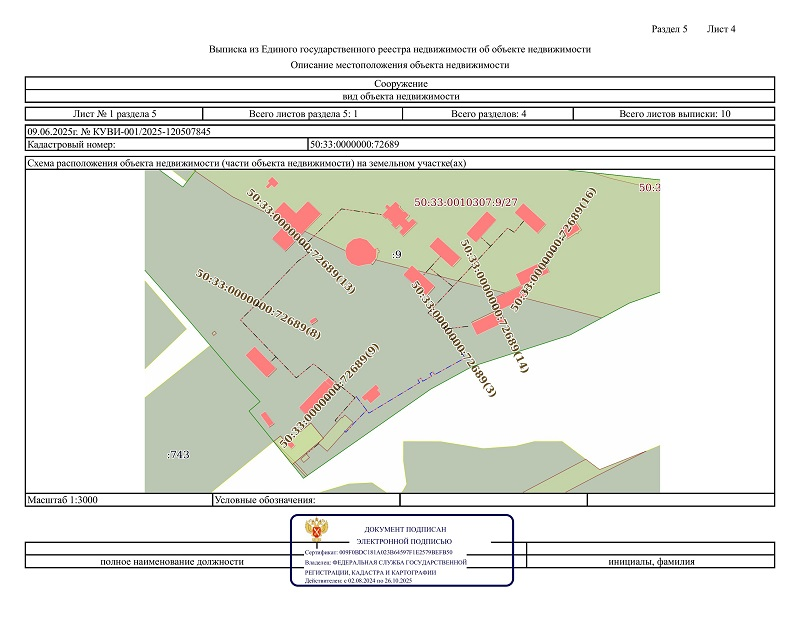Click the ":743" parcel label on the map
Viewport: 800px width, 618px height.
[x=178, y=455]
